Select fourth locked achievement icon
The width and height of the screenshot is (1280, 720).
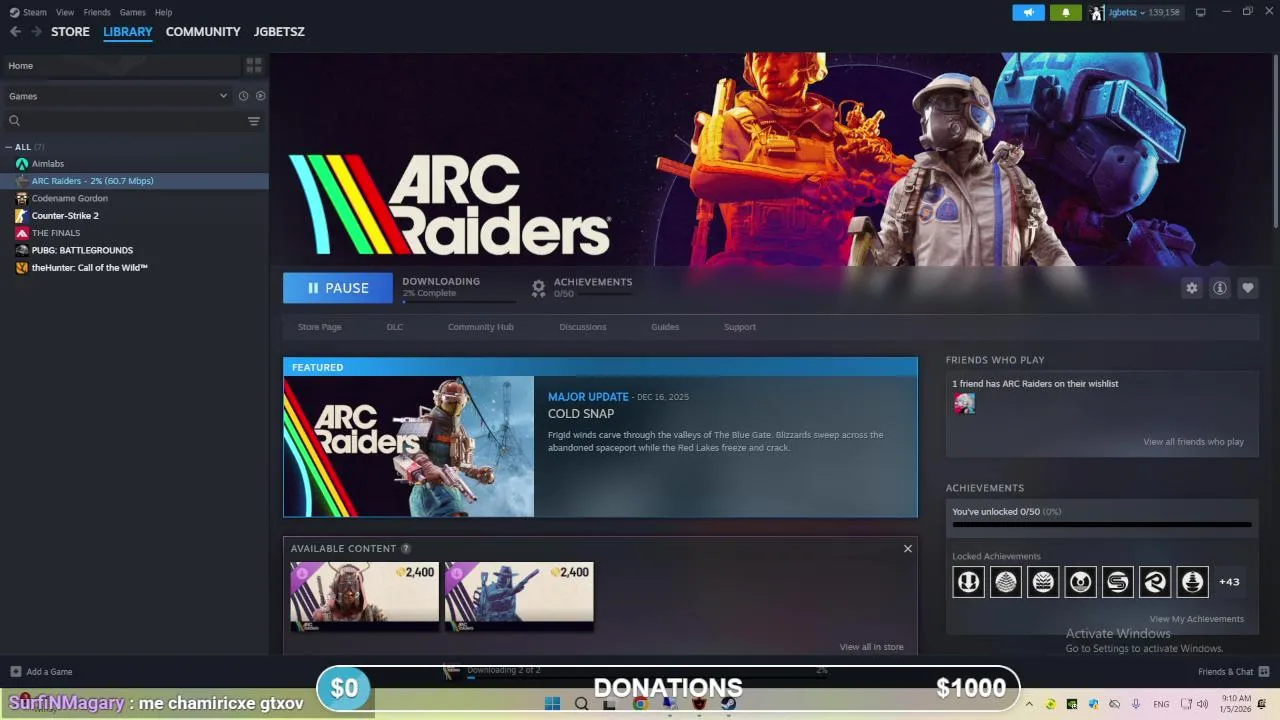click(x=1080, y=582)
